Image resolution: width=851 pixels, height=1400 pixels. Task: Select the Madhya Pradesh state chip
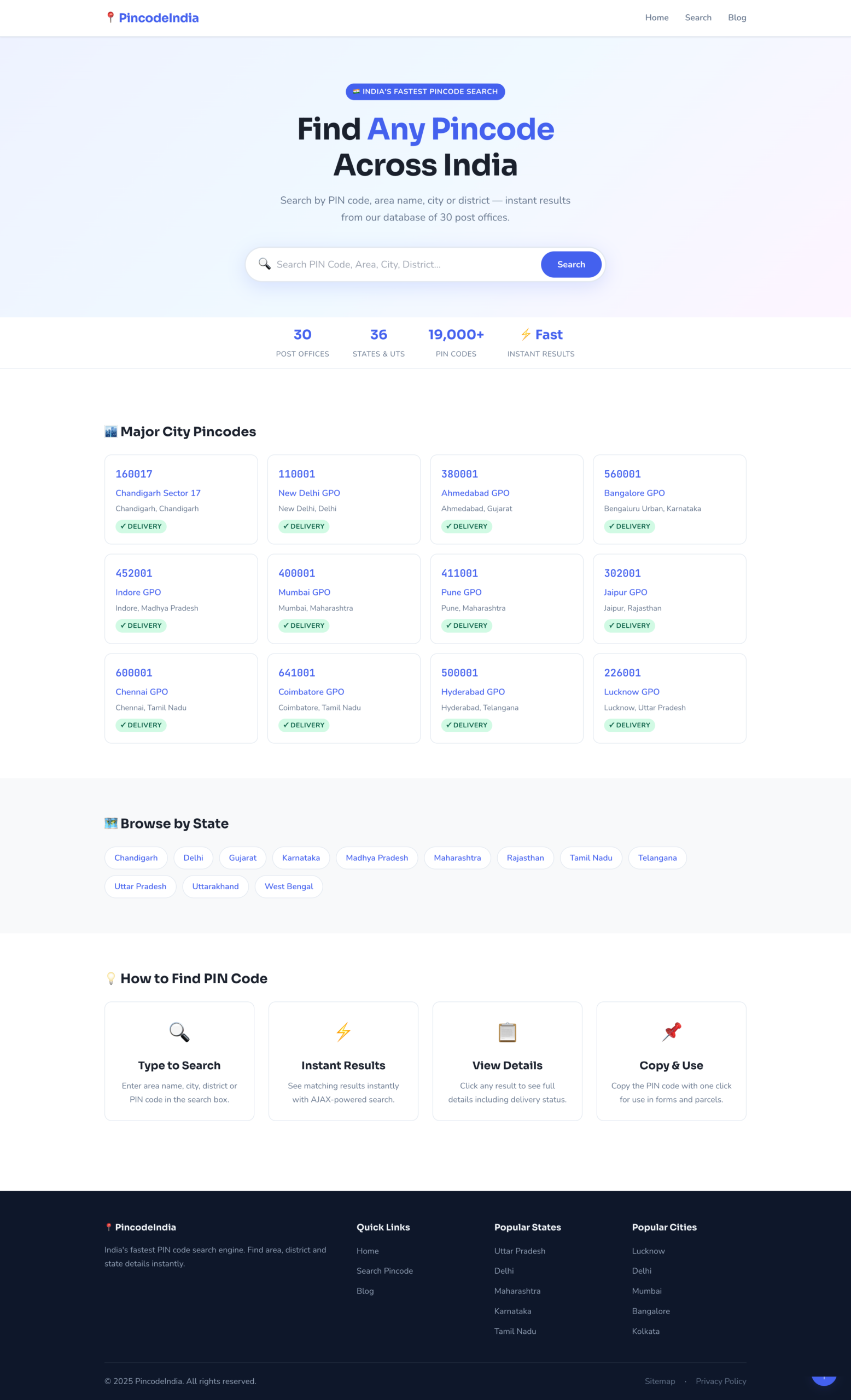pyautogui.click(x=377, y=858)
